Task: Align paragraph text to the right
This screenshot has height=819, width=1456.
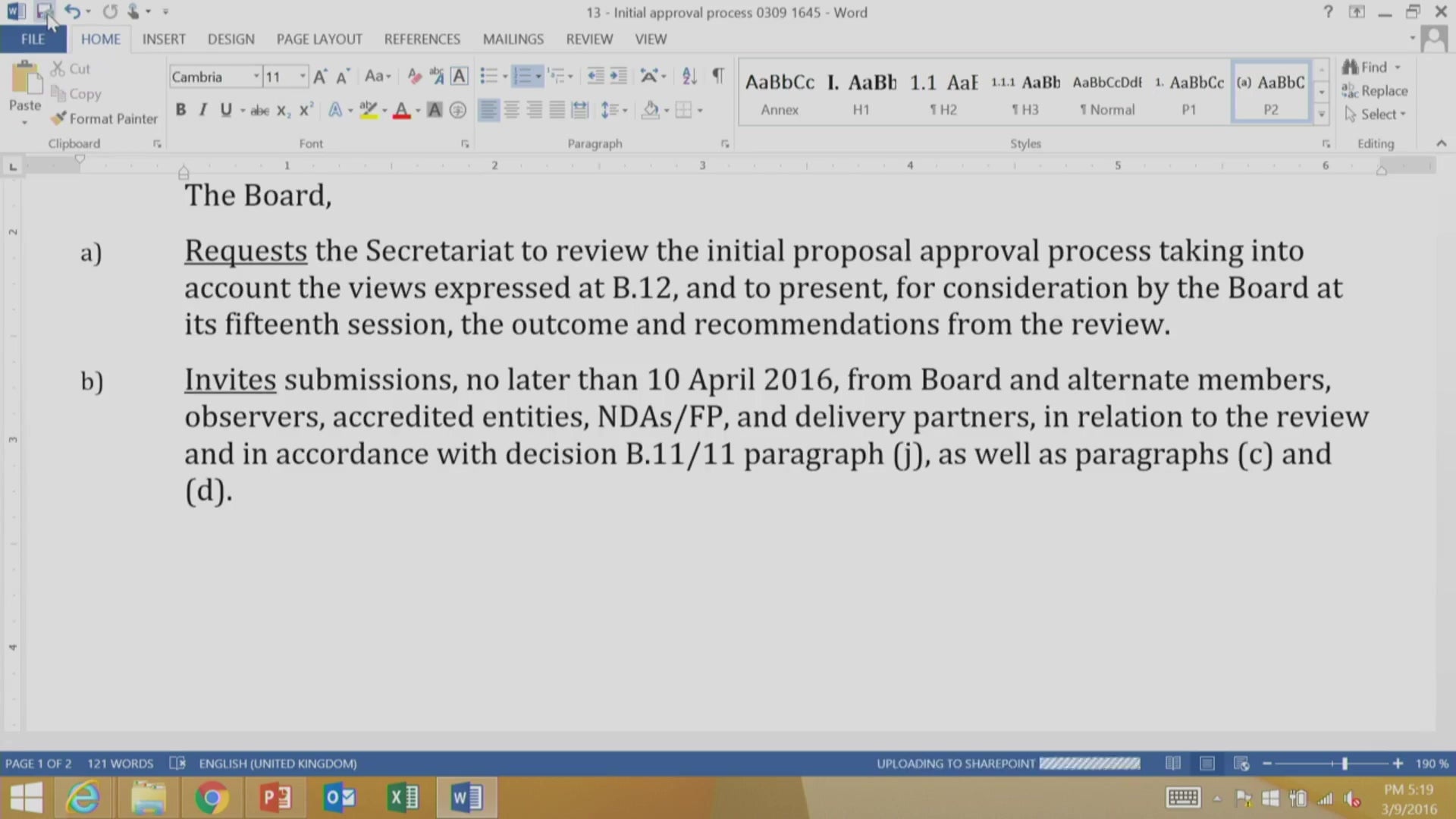Action: [x=535, y=111]
